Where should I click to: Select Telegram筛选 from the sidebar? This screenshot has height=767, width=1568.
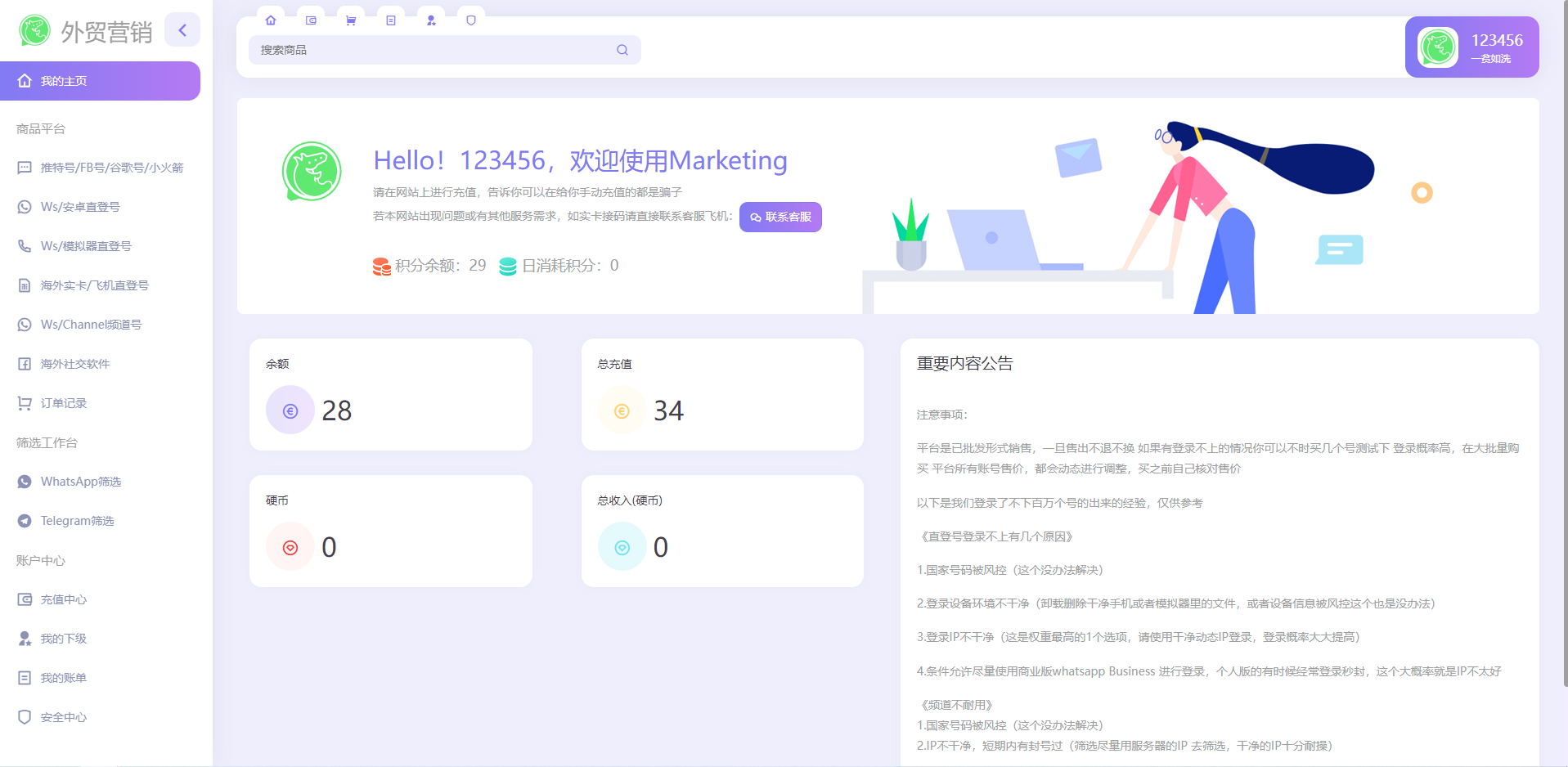[77, 521]
